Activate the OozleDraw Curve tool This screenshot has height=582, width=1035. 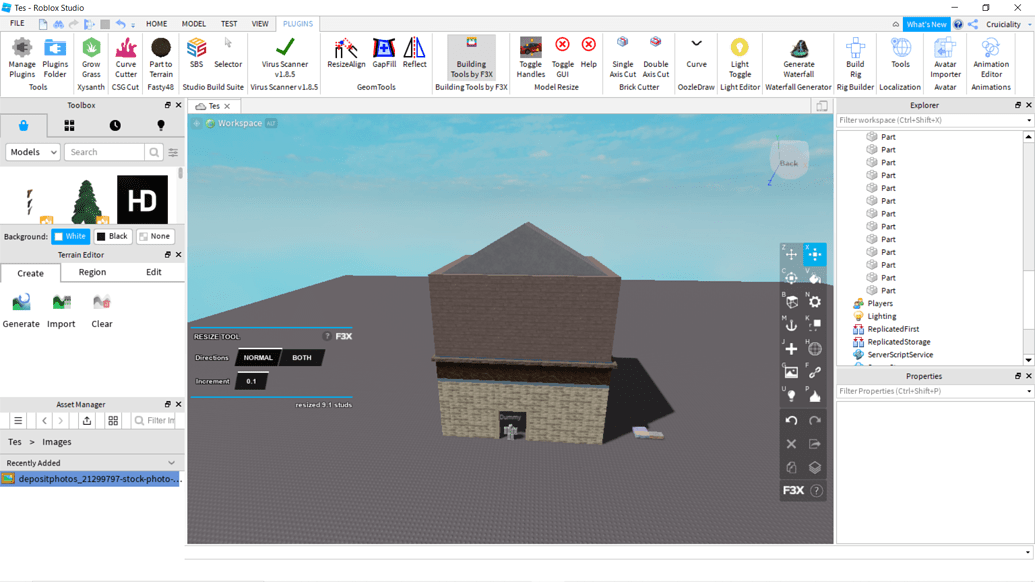pos(696,53)
